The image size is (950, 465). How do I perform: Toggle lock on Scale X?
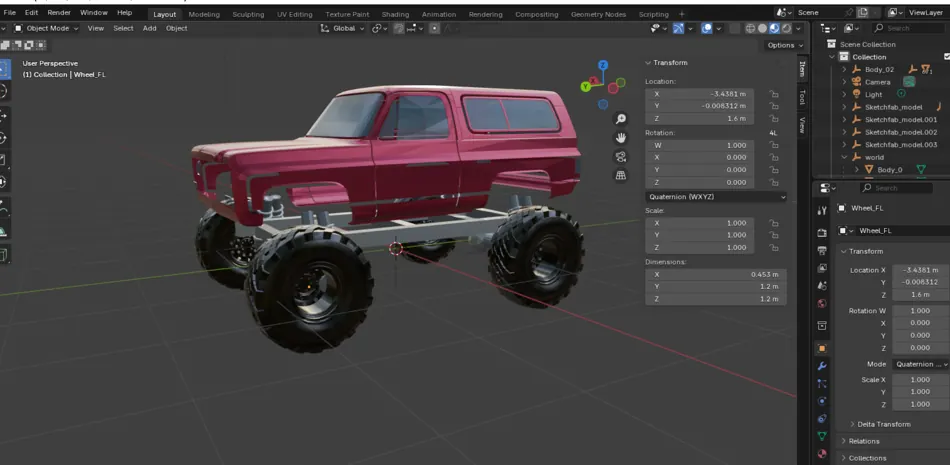774,223
